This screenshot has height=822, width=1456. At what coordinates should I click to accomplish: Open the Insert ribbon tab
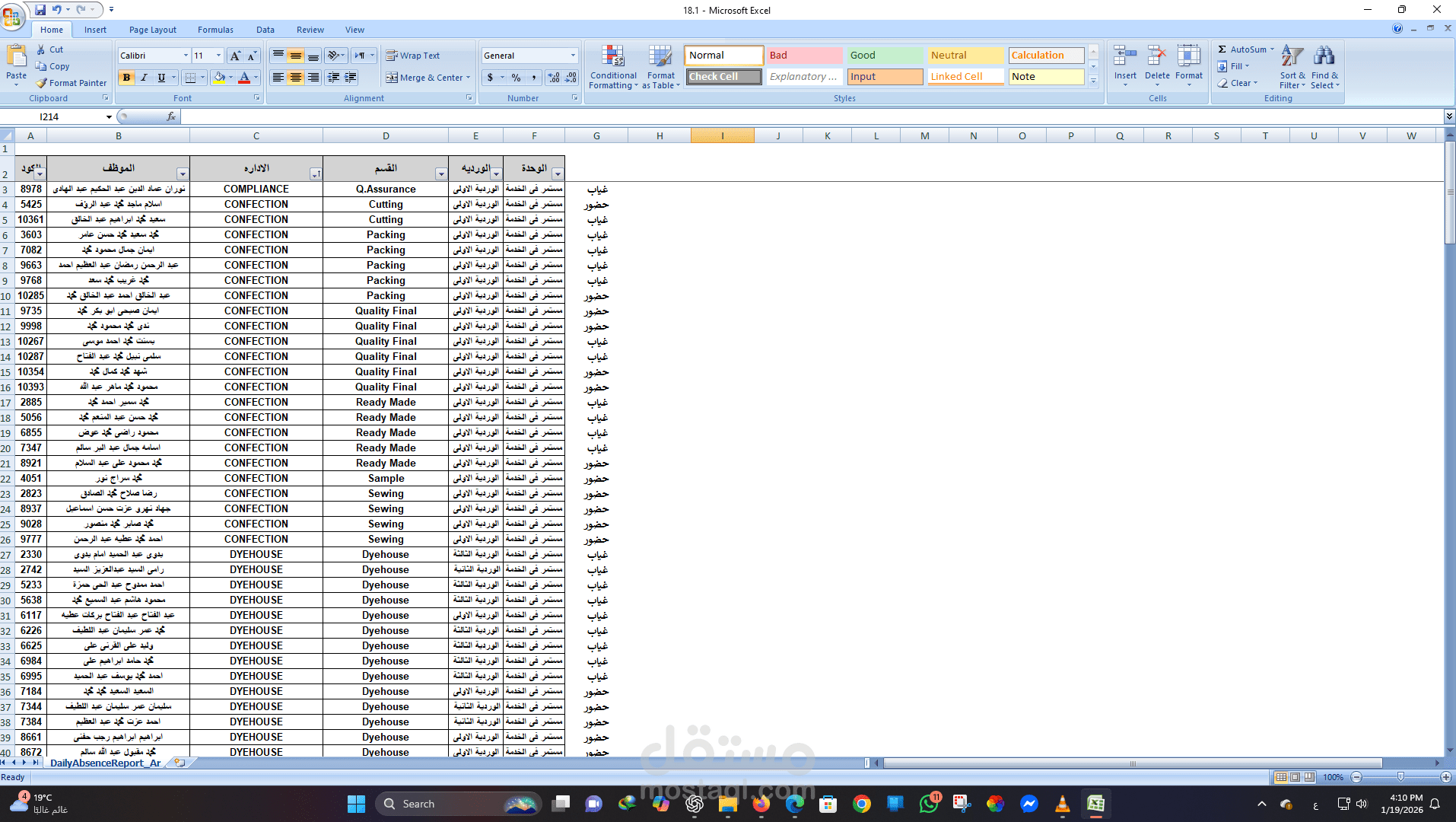95,30
